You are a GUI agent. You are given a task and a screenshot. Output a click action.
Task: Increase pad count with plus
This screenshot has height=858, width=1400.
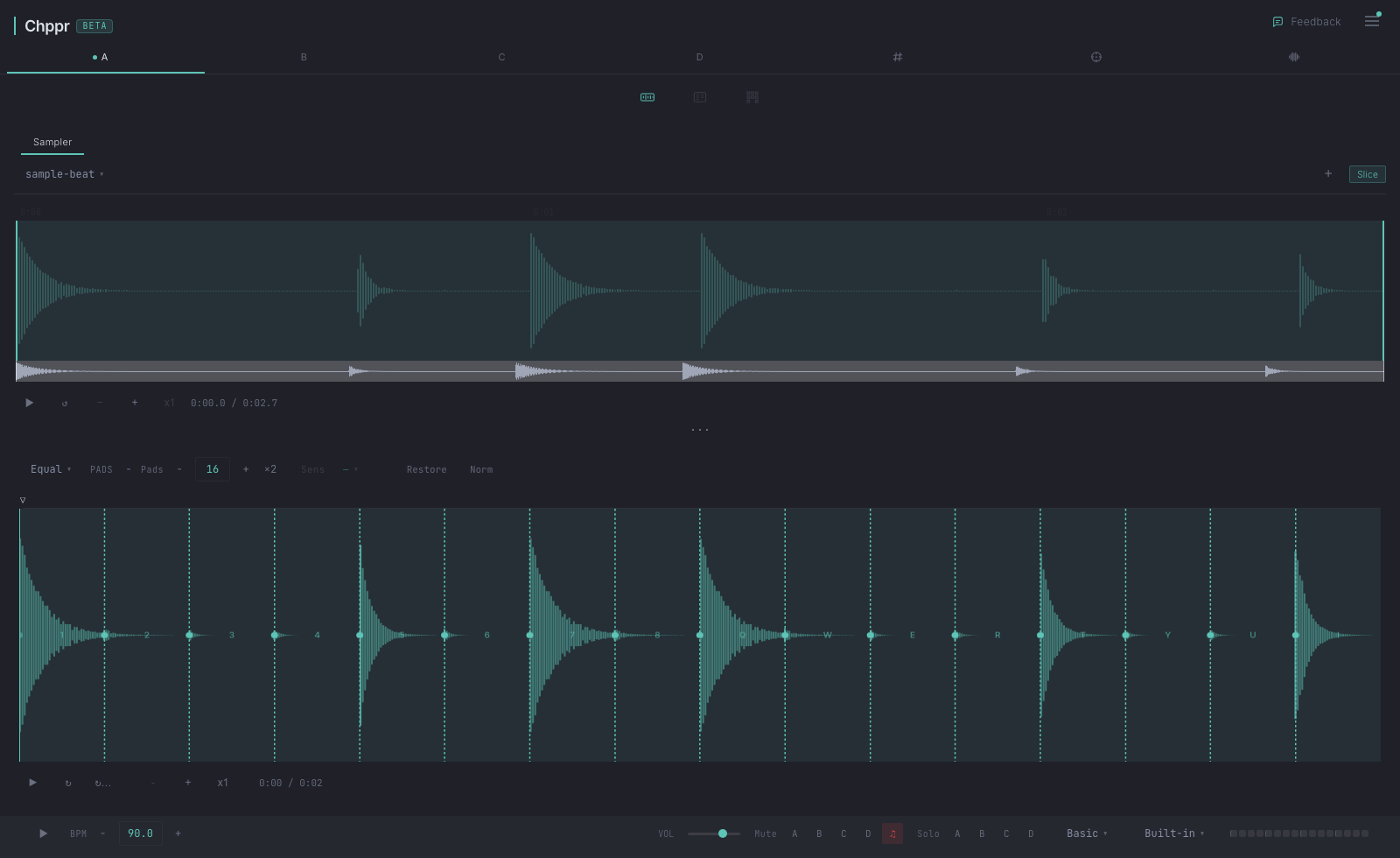click(246, 469)
